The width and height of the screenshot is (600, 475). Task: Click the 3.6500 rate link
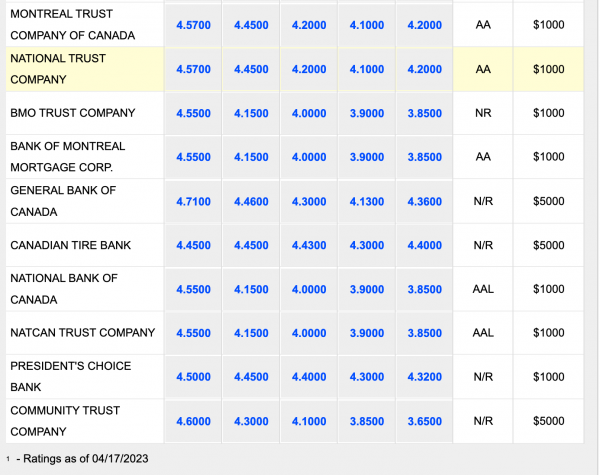[424, 421]
